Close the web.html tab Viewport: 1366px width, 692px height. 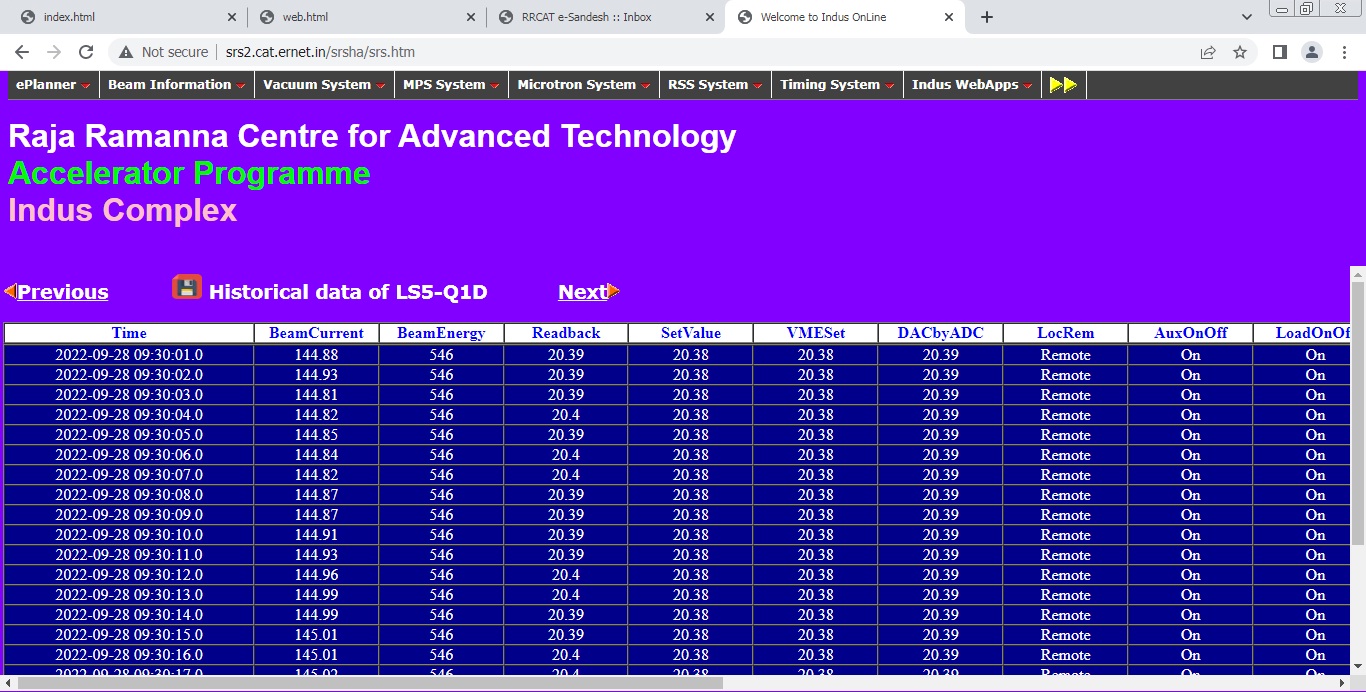coord(471,17)
